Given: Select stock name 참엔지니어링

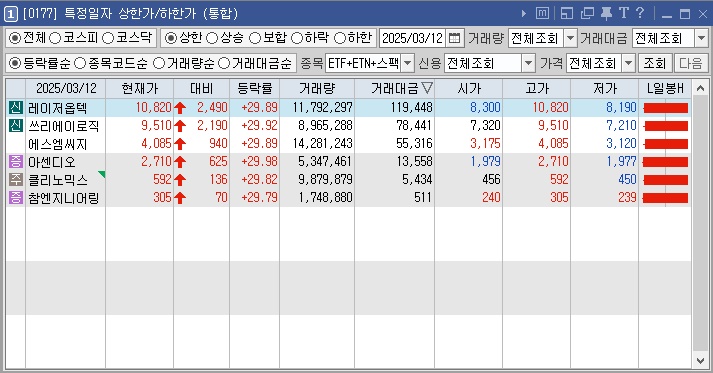Looking at the screenshot, I should (x=63, y=198).
